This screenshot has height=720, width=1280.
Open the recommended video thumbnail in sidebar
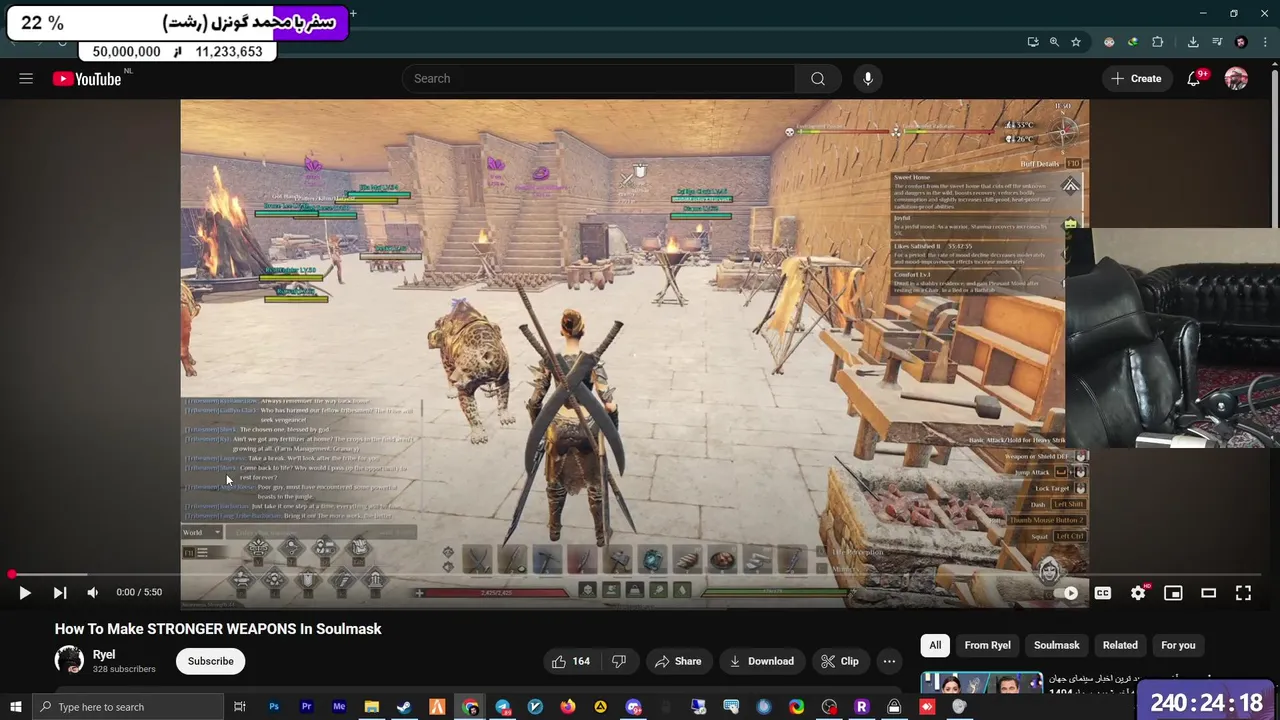[981, 682]
